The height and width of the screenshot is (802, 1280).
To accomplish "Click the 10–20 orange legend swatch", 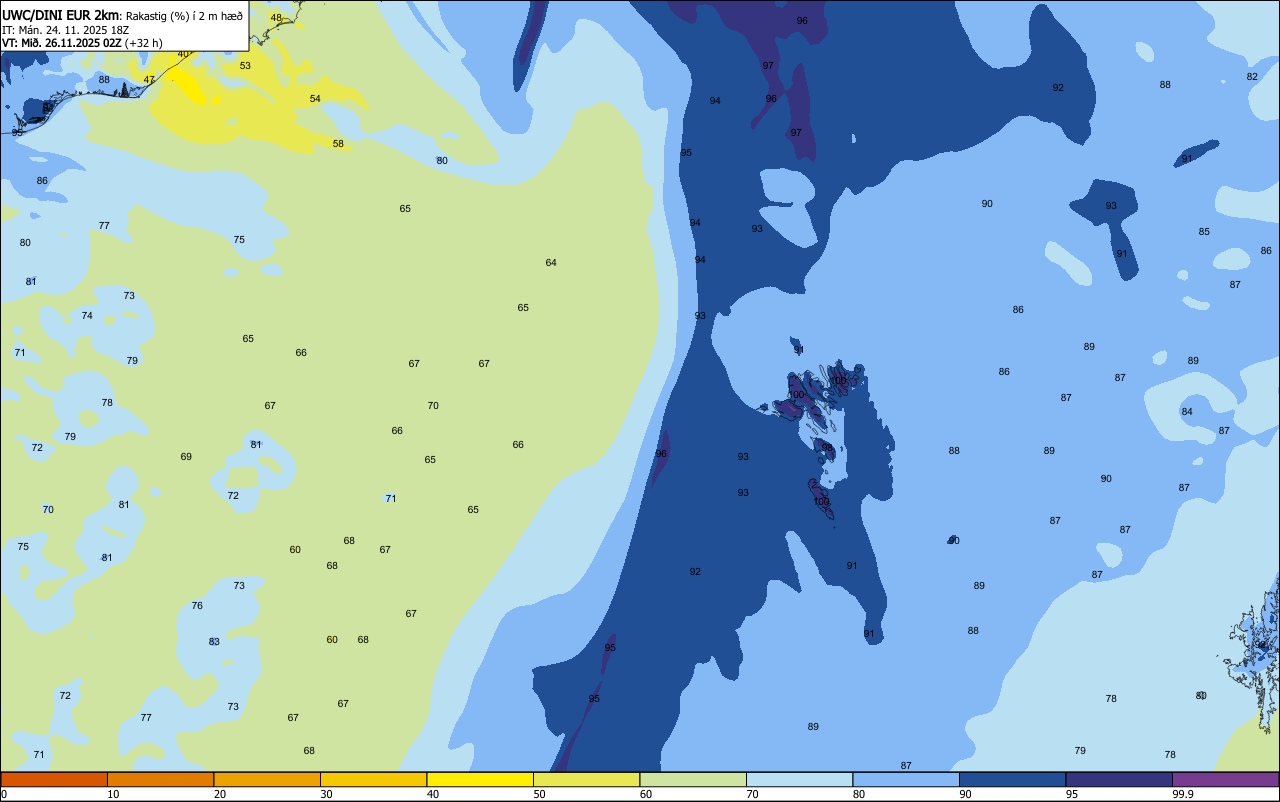I will coord(160,779).
